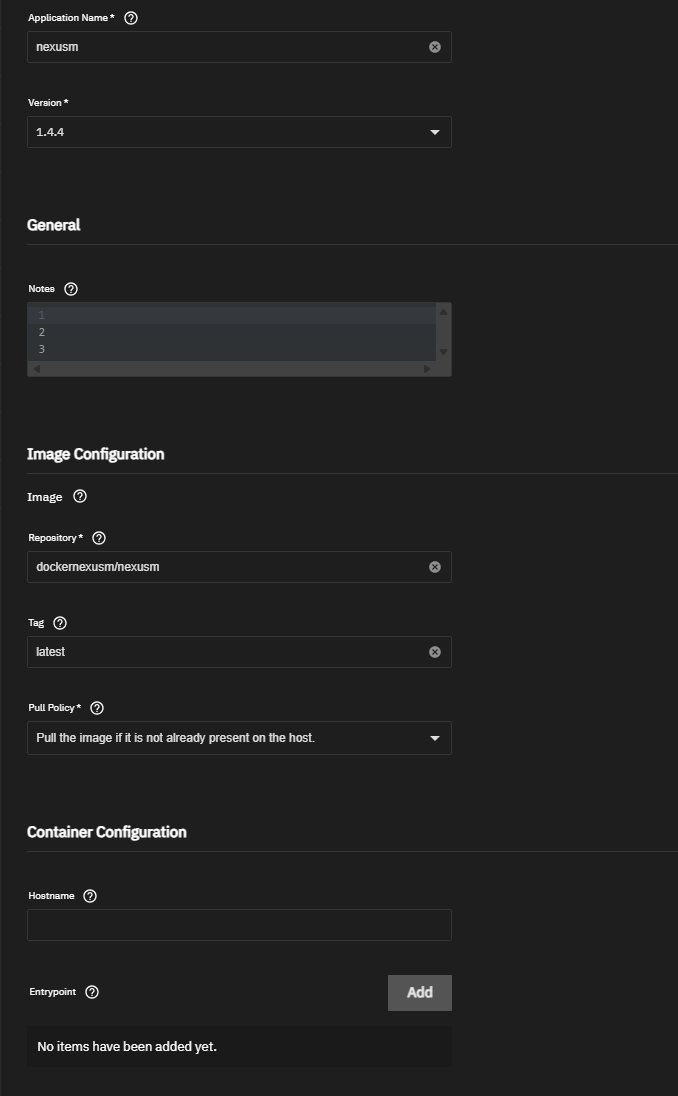This screenshot has width=678, height=1096.
Task: Clear the Tag field value
Action: click(435, 652)
